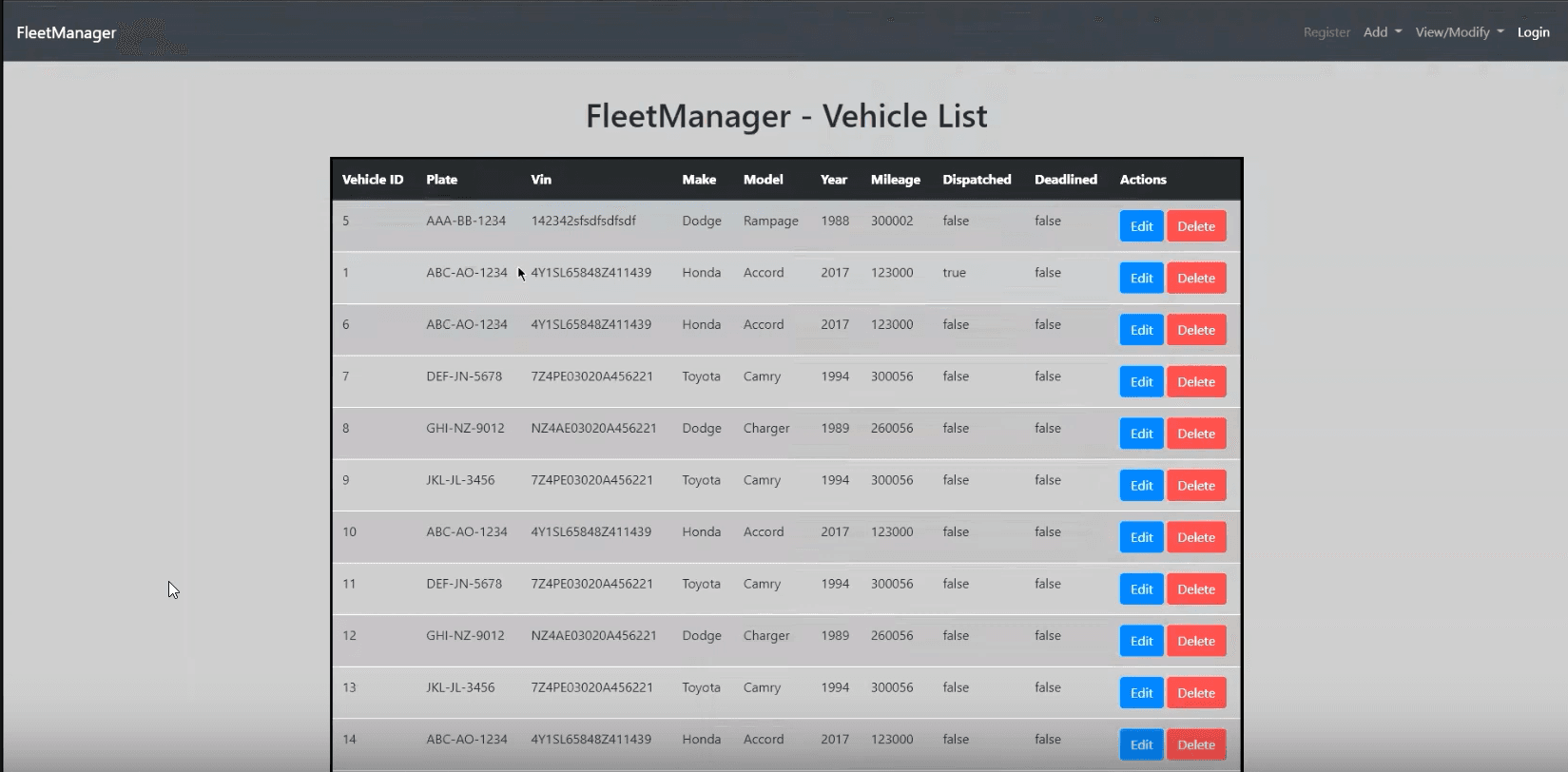Click the Plate column header

click(x=442, y=180)
